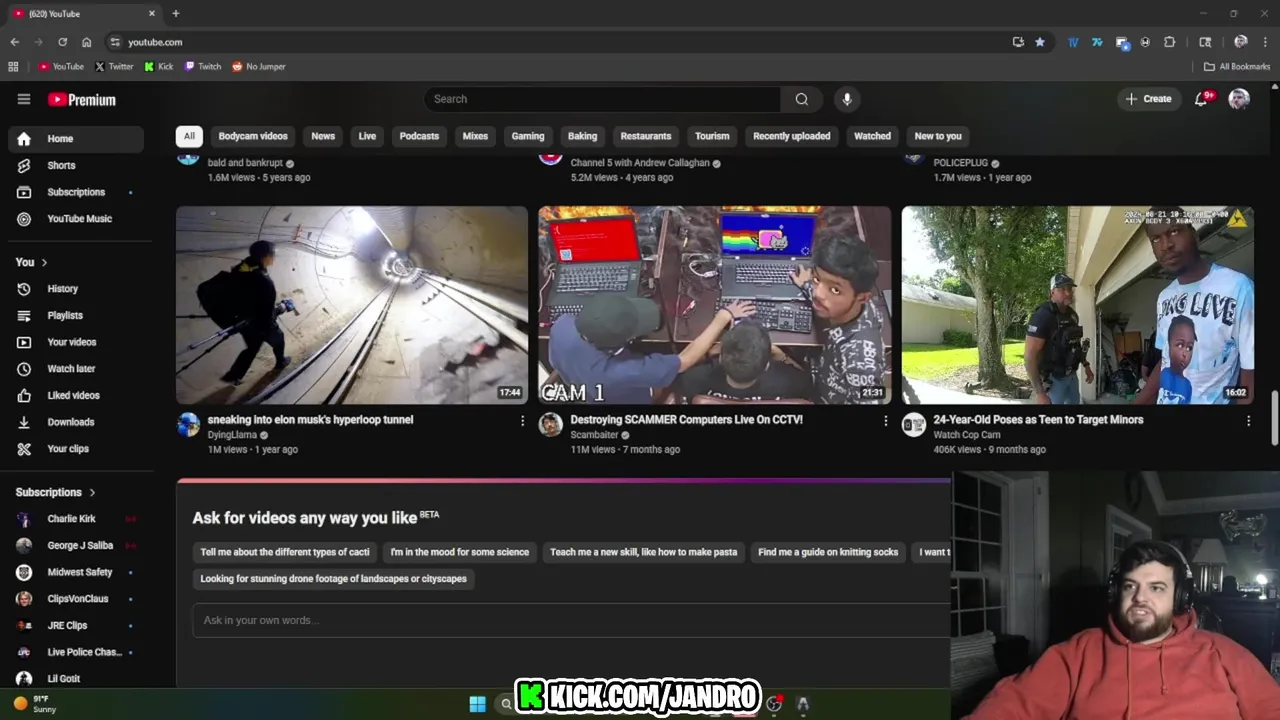Click the YouTube Premium logo
This screenshot has width=1280, height=720.
click(x=82, y=100)
